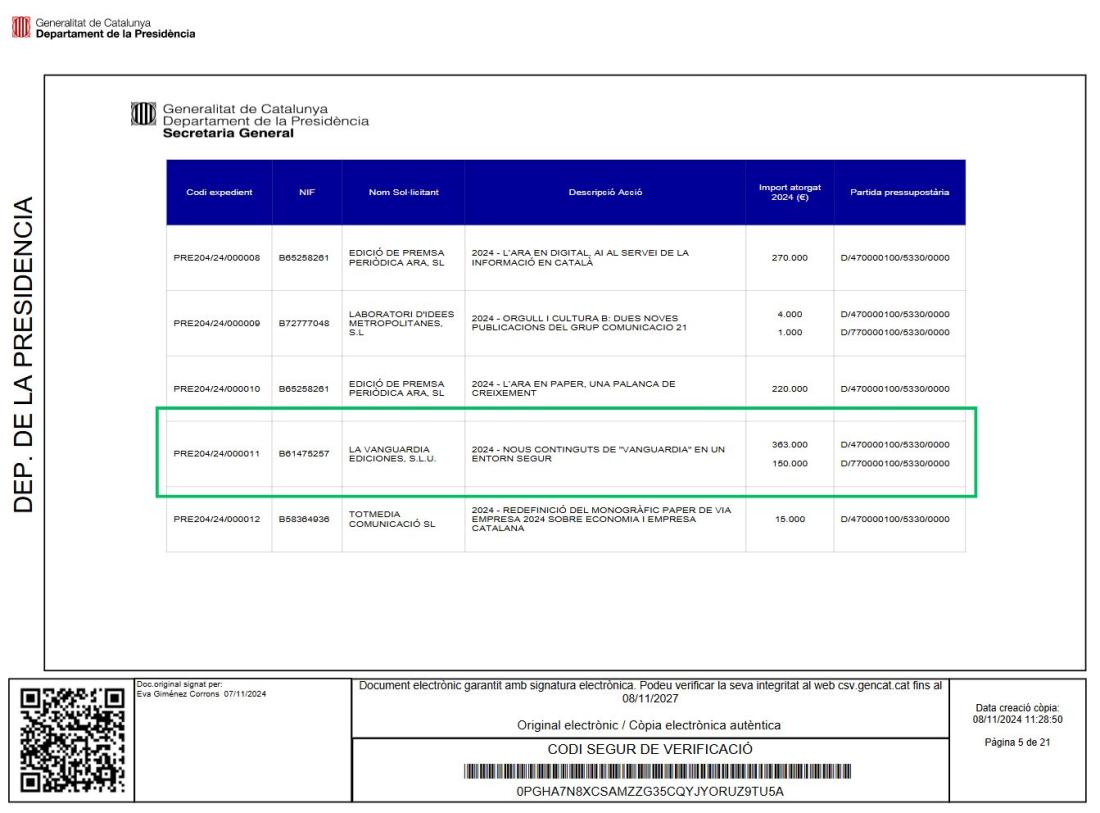Click budget code D/470000100/5330/0000 in the Totmedia row

pos(895,519)
